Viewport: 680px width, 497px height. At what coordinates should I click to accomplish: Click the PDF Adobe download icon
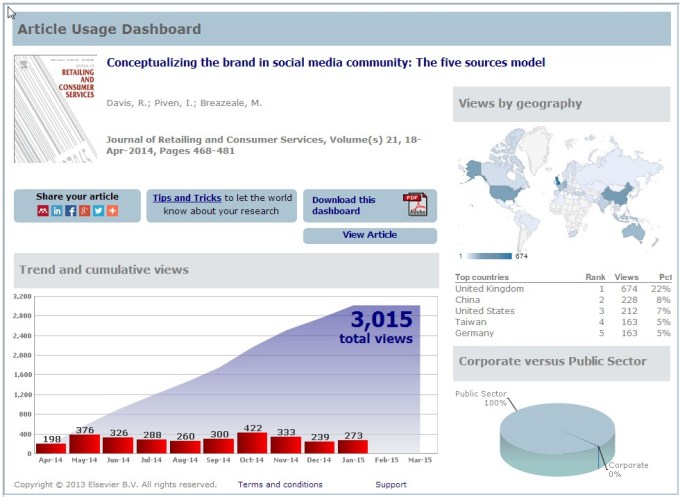point(415,204)
